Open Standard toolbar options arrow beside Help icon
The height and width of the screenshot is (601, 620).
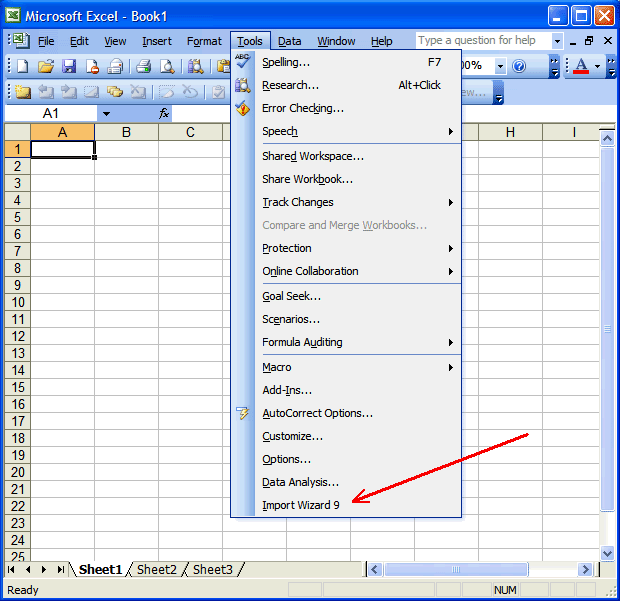(555, 66)
